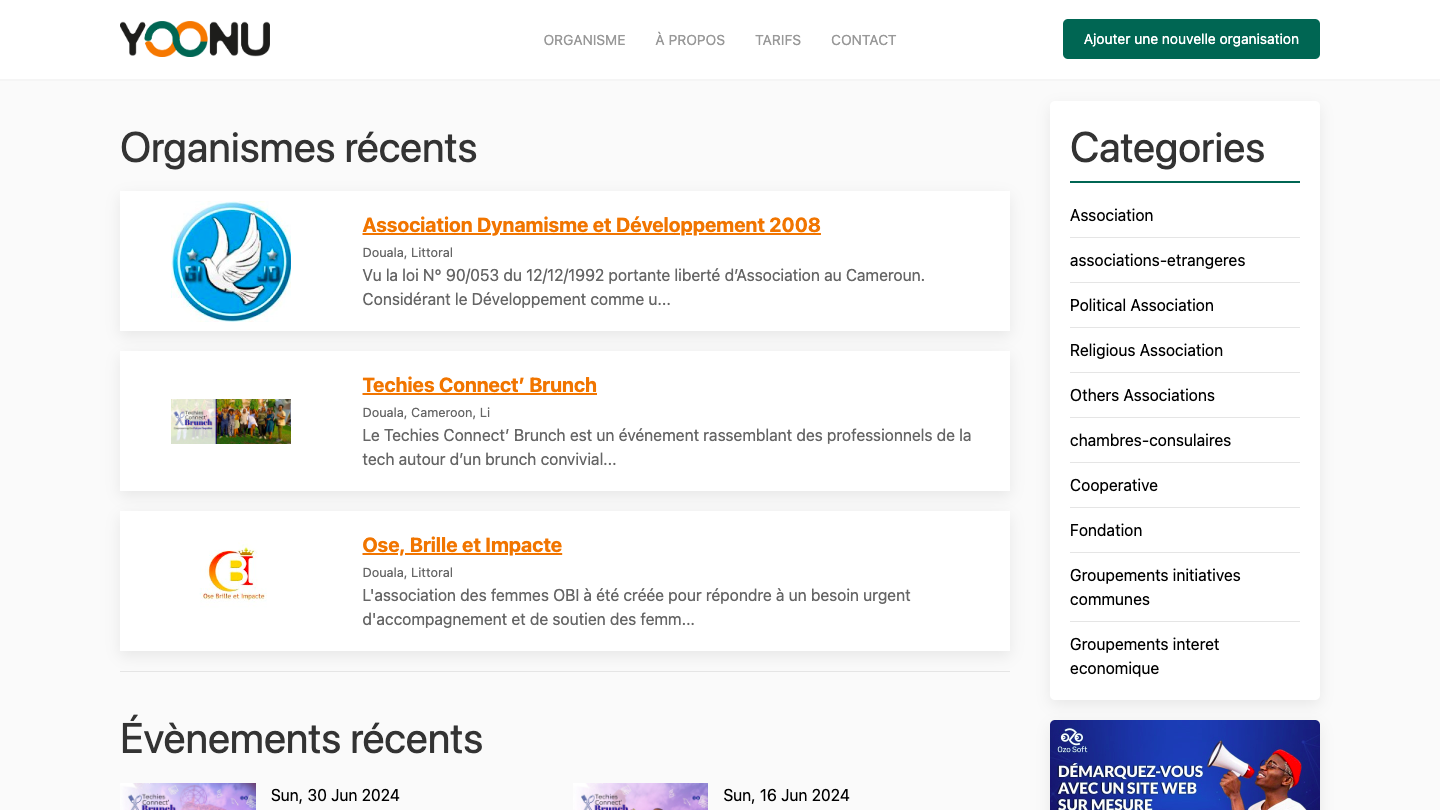Click Ajouter une nouvelle organisation button
1440x810 pixels.
click(x=1191, y=39)
